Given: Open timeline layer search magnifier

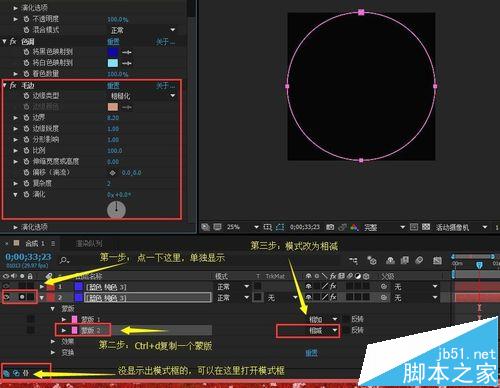Looking at the screenshot, I should 64,260.
